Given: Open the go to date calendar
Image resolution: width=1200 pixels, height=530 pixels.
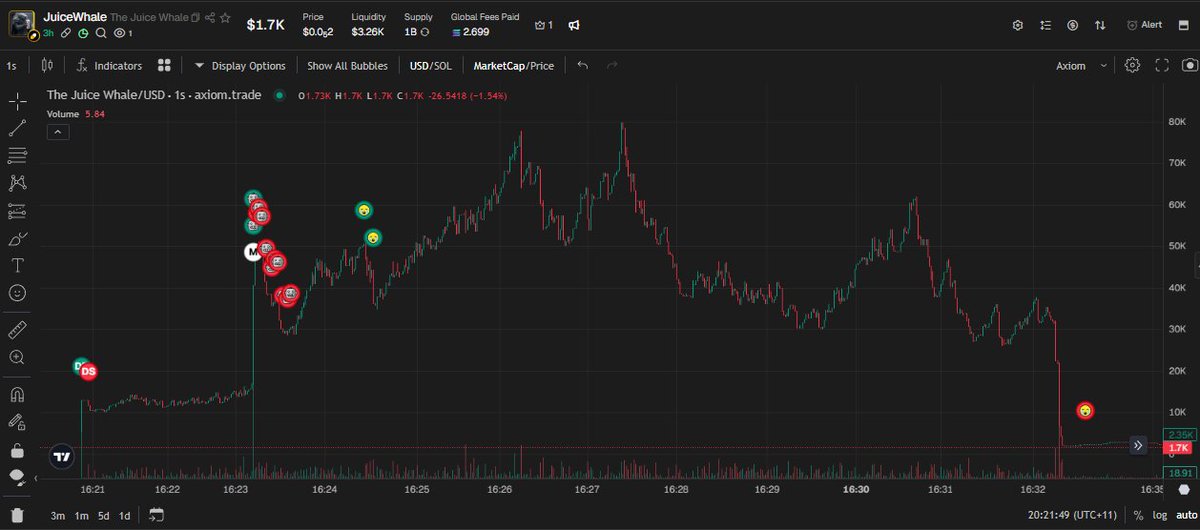Looking at the screenshot, I should (156, 516).
